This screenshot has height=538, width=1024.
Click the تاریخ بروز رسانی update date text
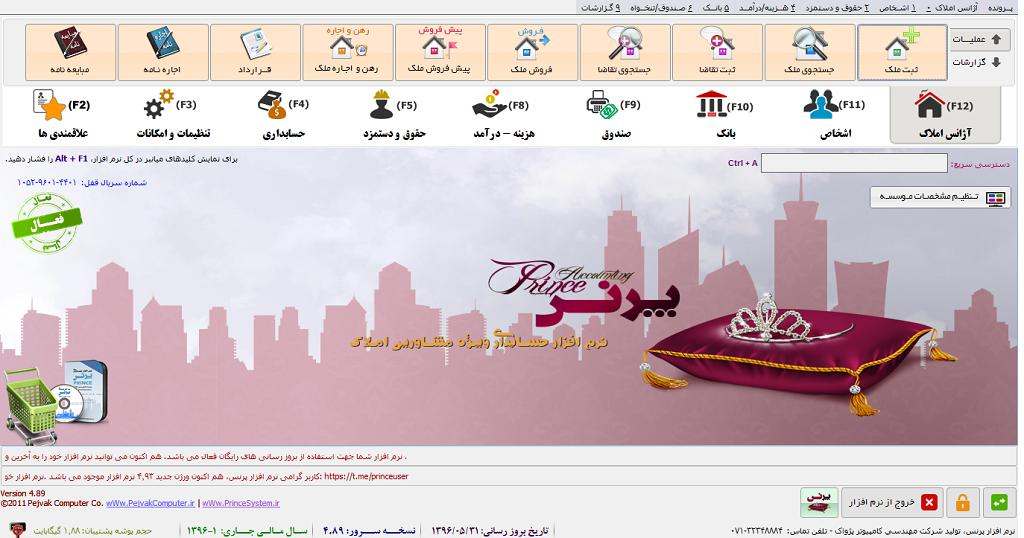point(490,531)
